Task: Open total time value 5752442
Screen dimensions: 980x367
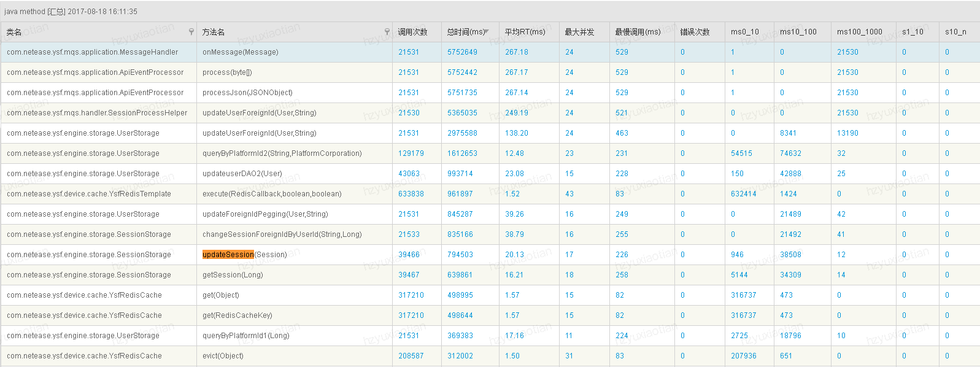Action: (462, 73)
